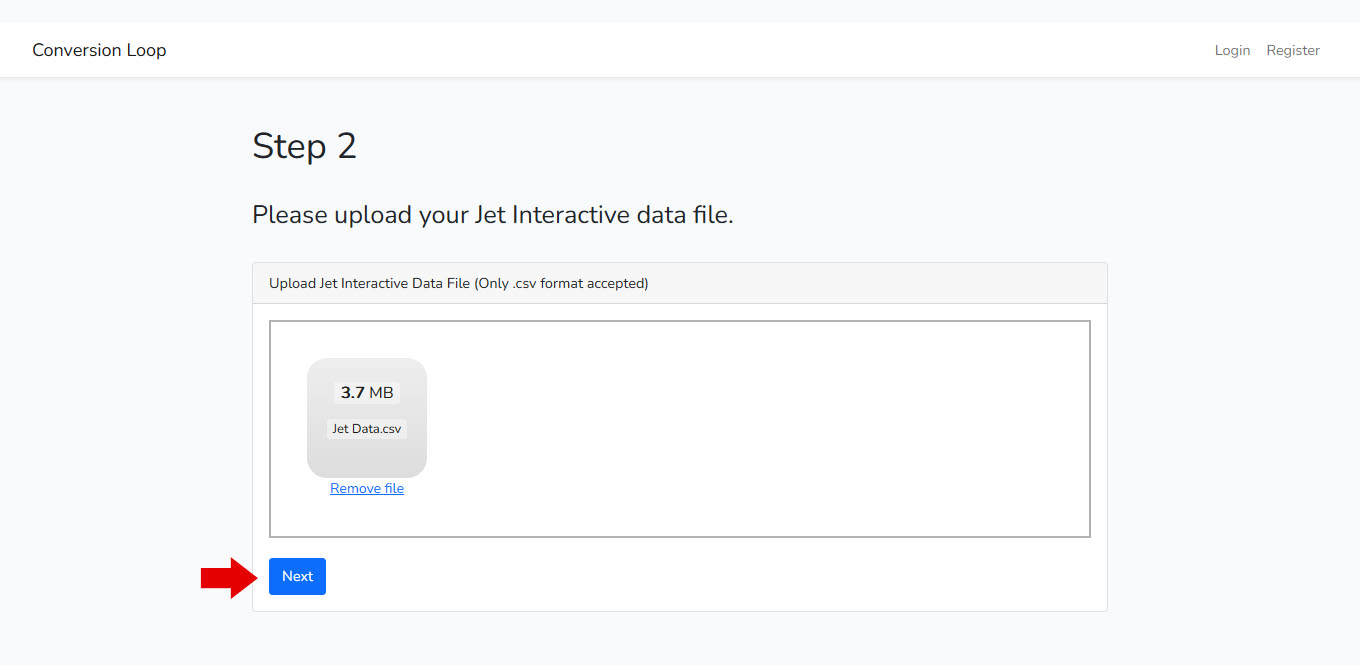Click the 3.7 MB file size label
Screen dimensions: 1360x665
[x=367, y=393]
